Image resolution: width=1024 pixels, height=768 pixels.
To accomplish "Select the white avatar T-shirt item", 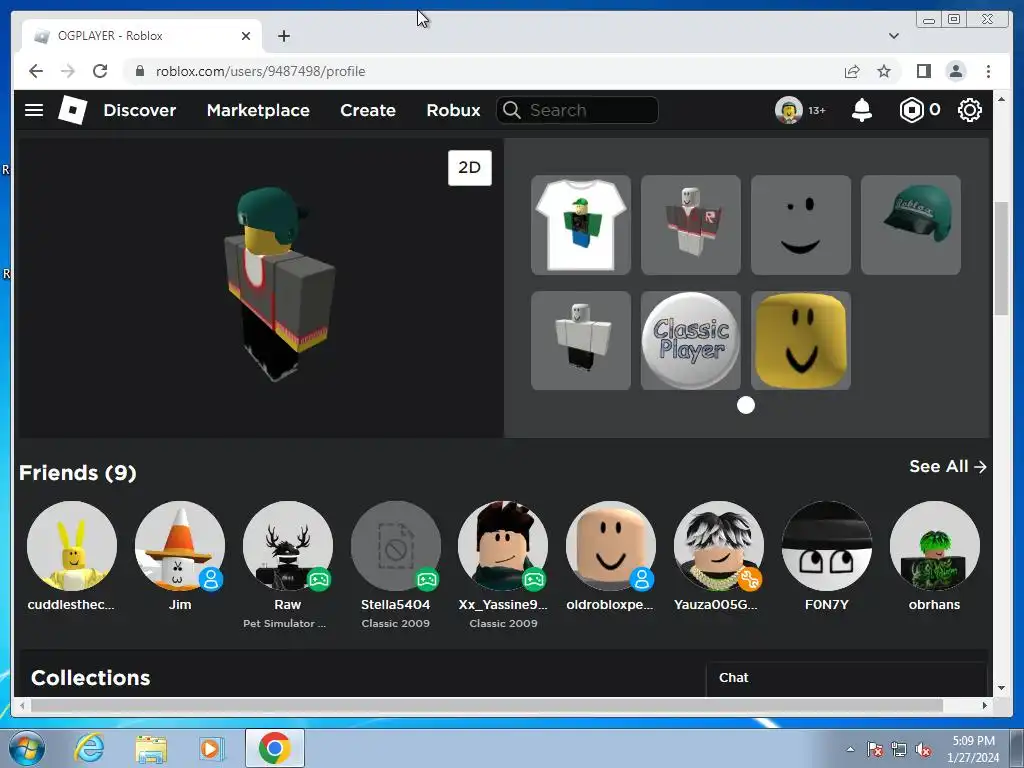I will coord(581,225).
